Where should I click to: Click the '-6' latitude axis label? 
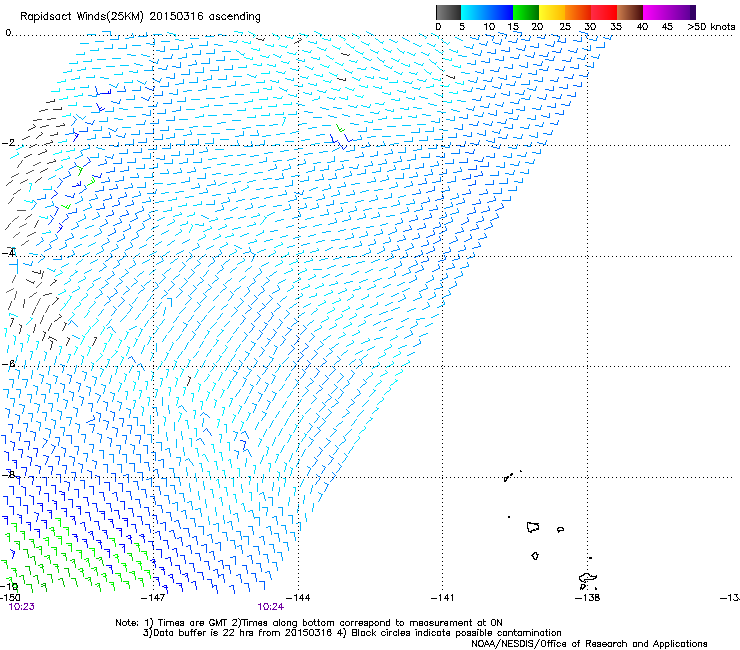[8, 363]
